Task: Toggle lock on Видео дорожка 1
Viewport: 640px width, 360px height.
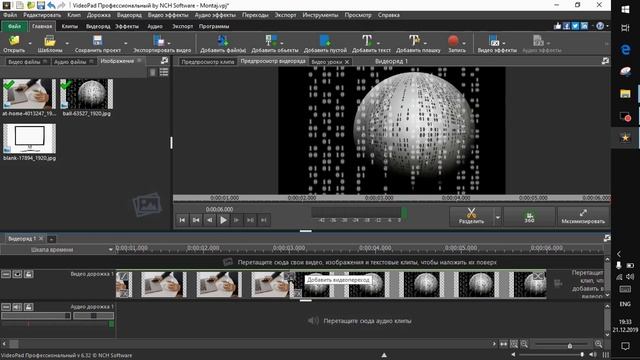Action: click(28, 274)
